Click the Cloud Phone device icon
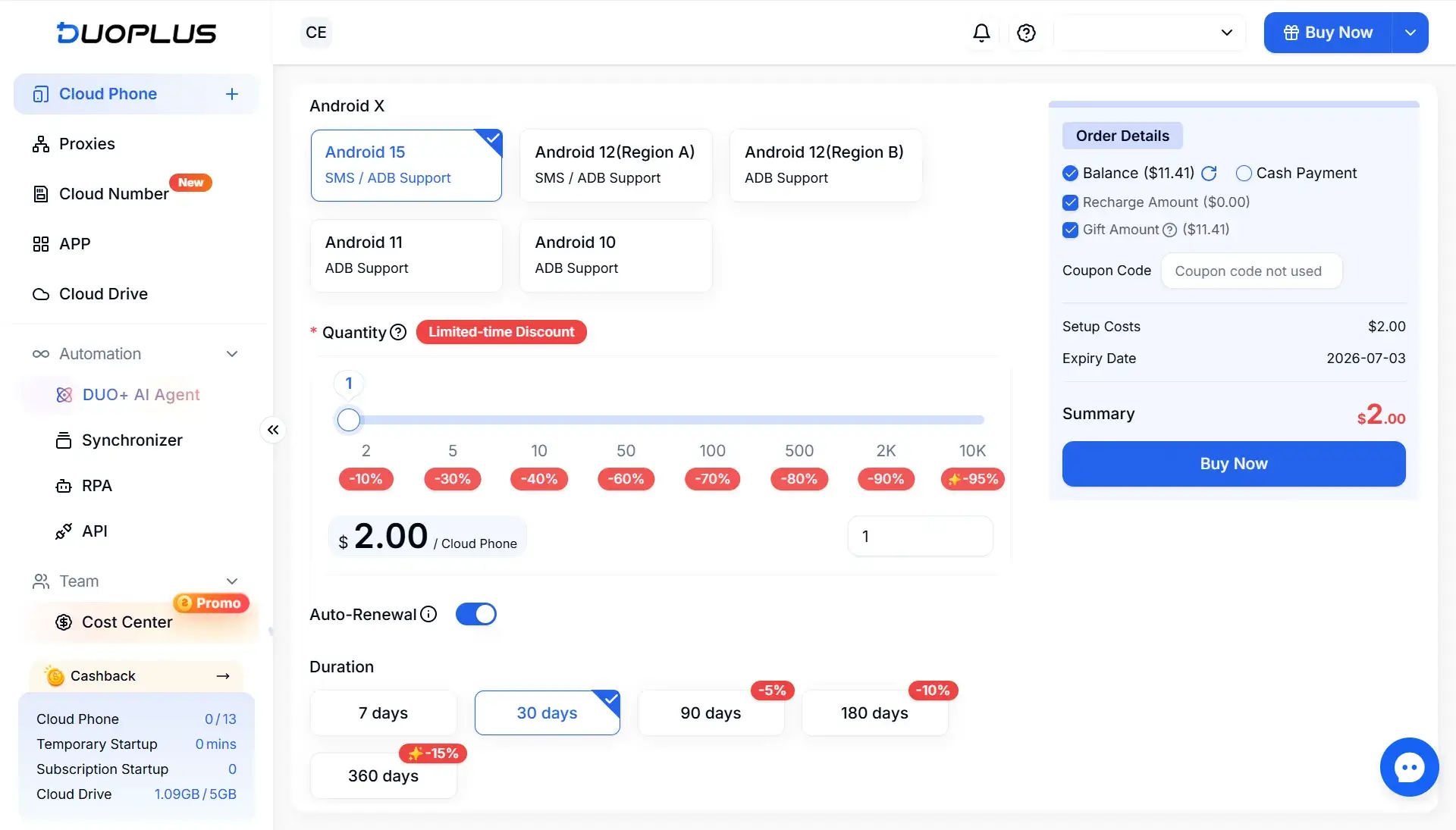The height and width of the screenshot is (830, 1456). coord(41,94)
